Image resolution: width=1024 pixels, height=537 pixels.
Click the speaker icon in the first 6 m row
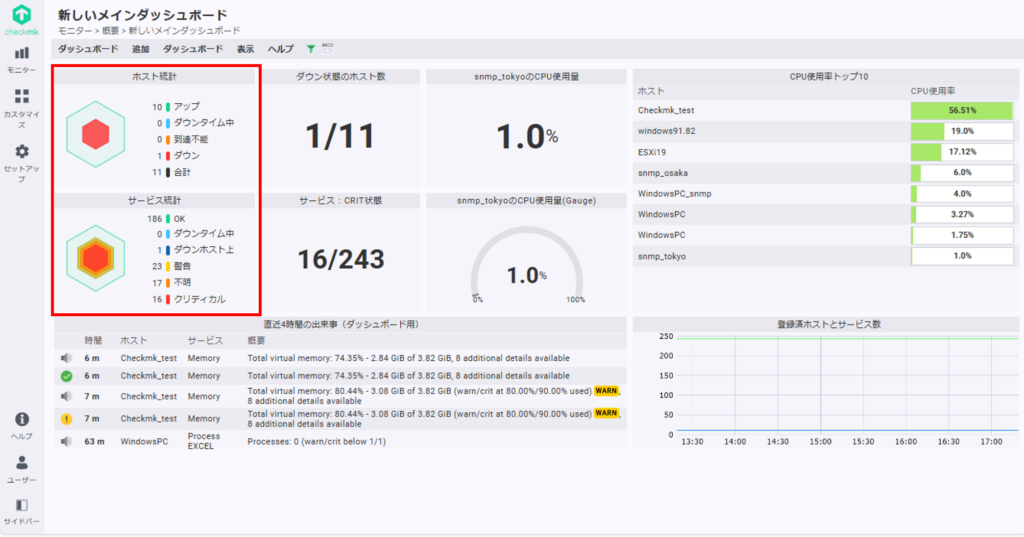click(x=66, y=358)
